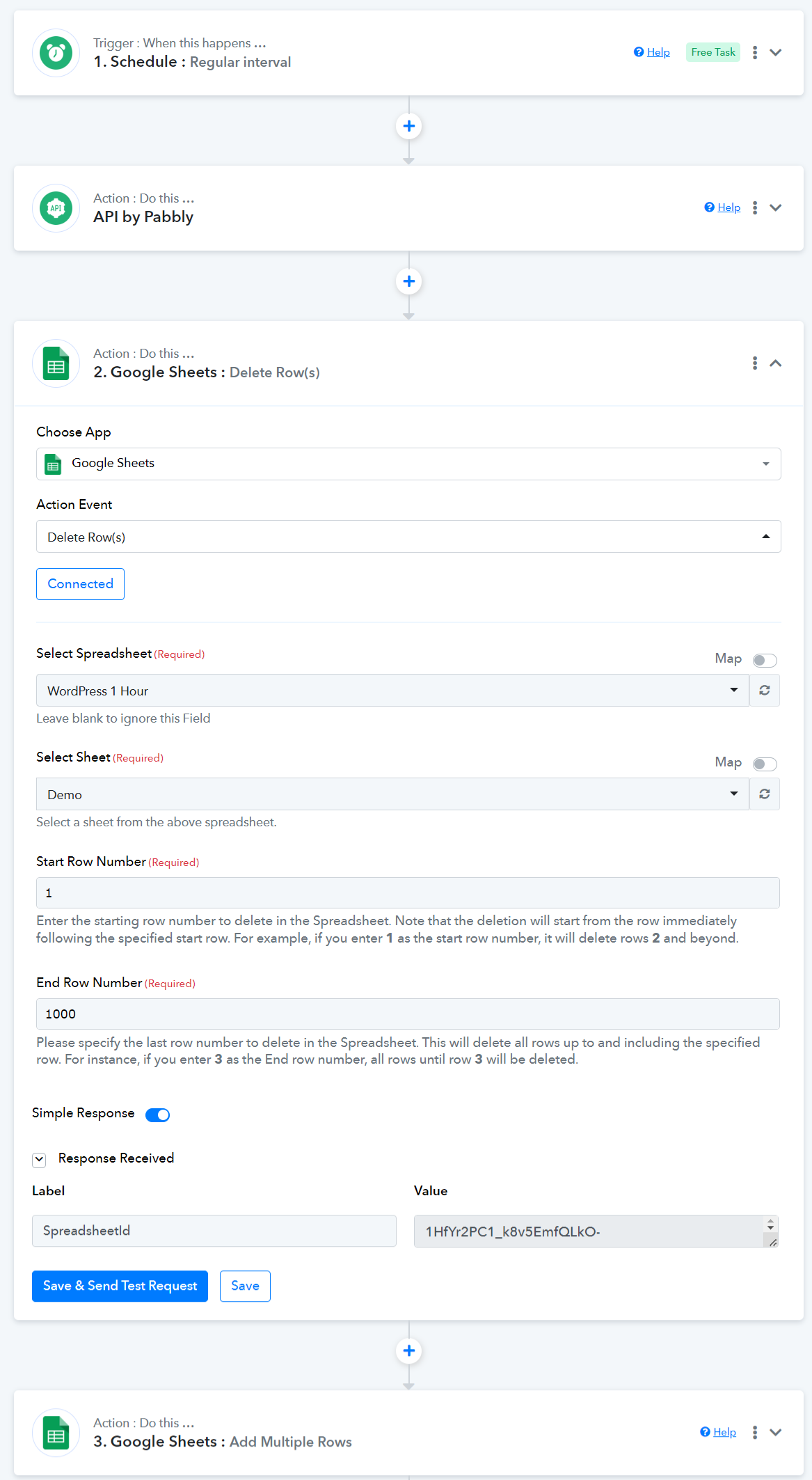Click the Free Task badge
The width and height of the screenshot is (812, 1480).
pyautogui.click(x=713, y=52)
